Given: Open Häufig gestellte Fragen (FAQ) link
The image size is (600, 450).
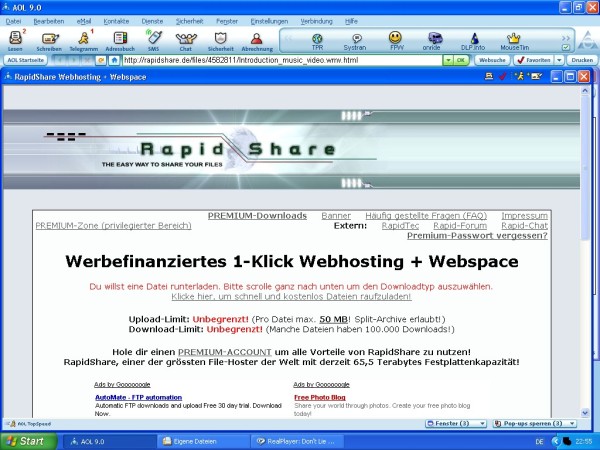Looking at the screenshot, I should (x=426, y=216).
